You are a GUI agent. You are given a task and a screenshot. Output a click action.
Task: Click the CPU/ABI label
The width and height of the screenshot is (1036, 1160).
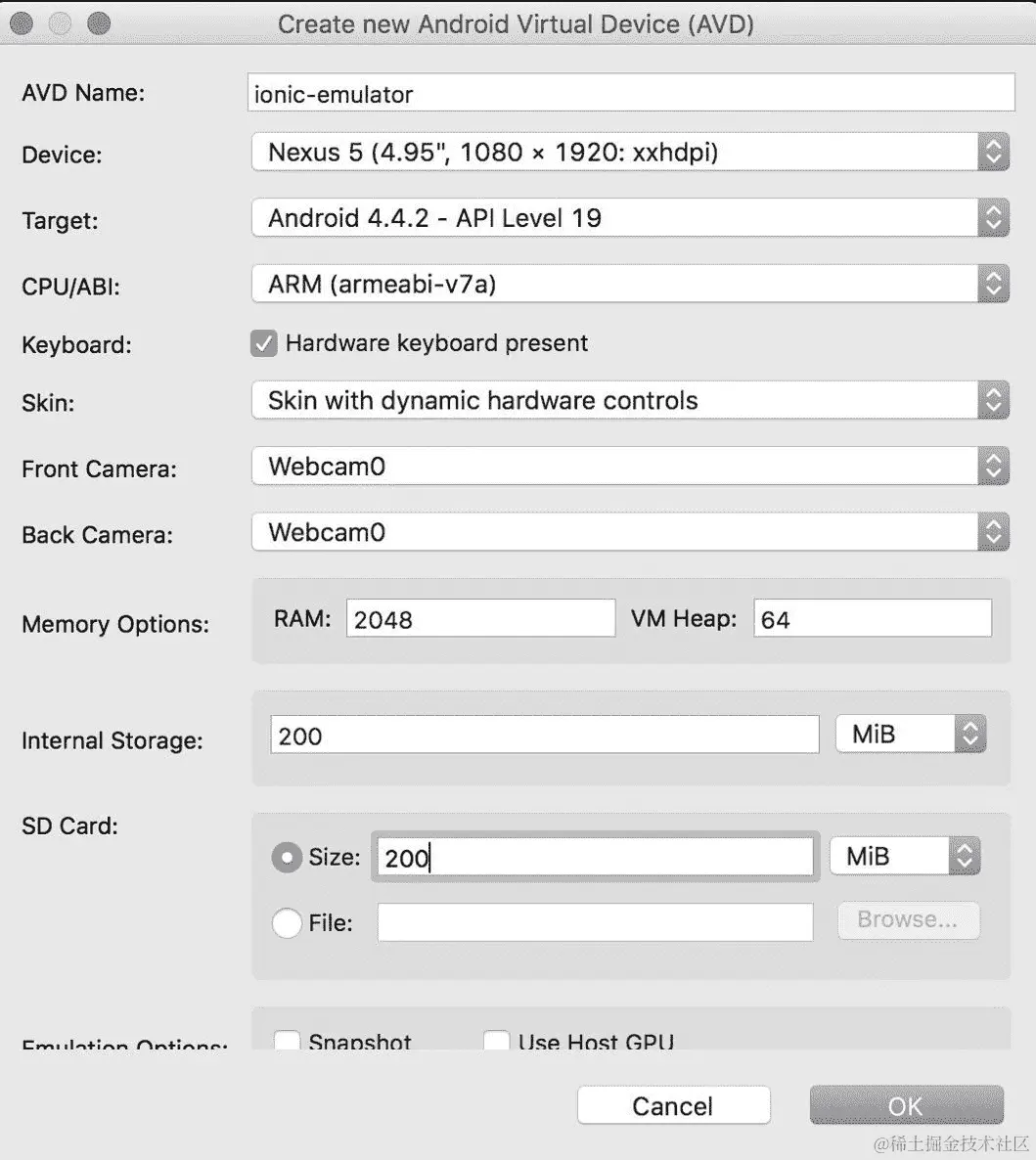[x=71, y=287]
